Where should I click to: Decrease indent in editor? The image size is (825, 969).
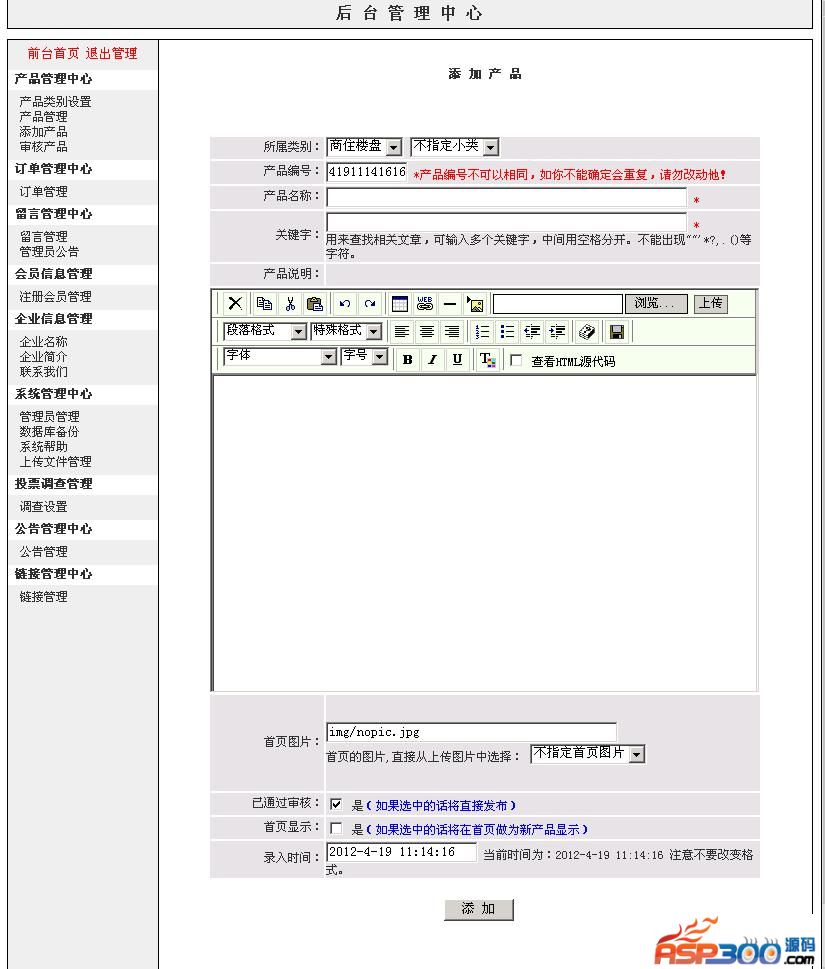point(532,332)
